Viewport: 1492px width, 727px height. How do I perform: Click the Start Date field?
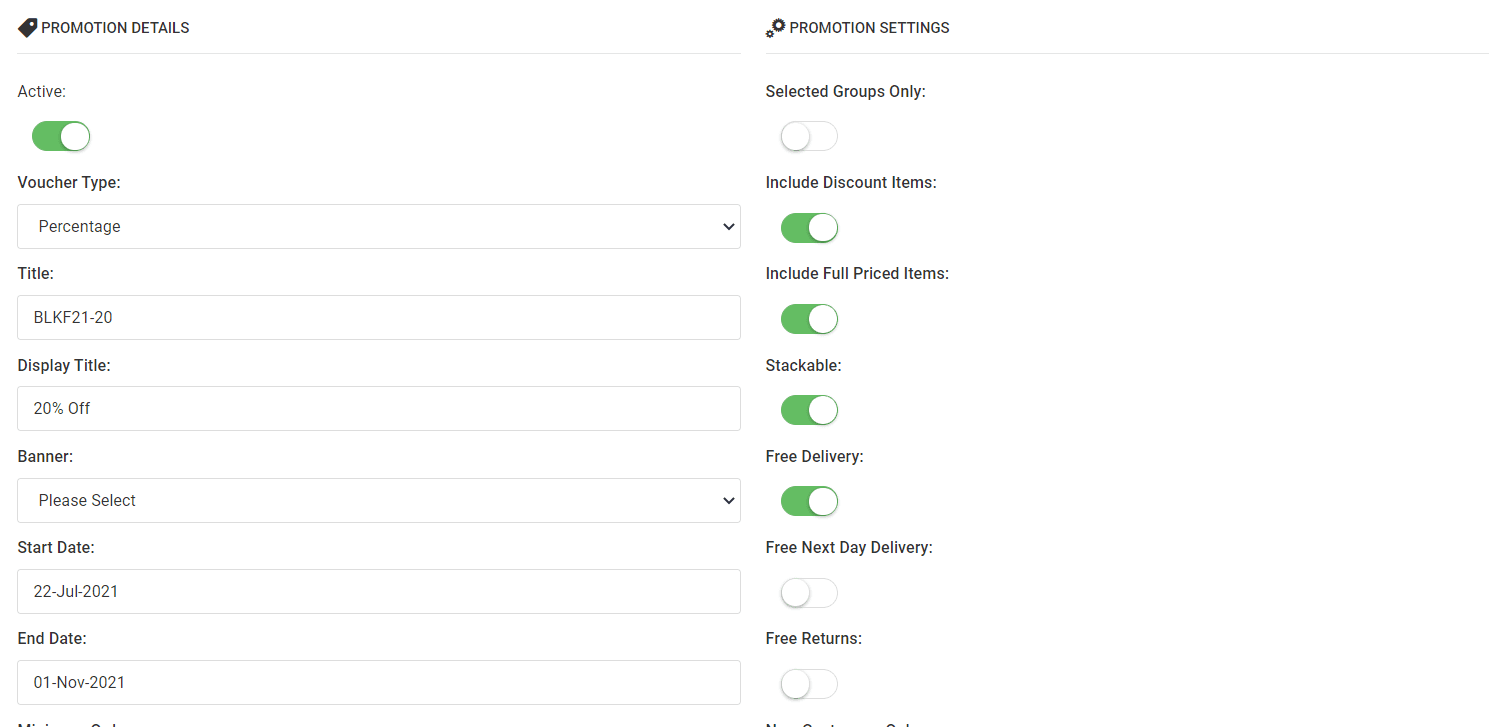379,591
